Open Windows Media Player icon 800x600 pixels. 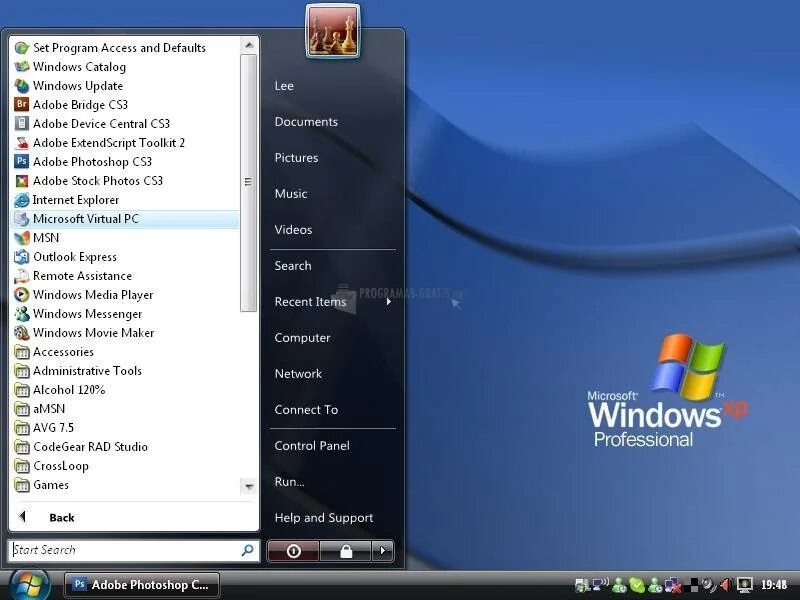21,295
